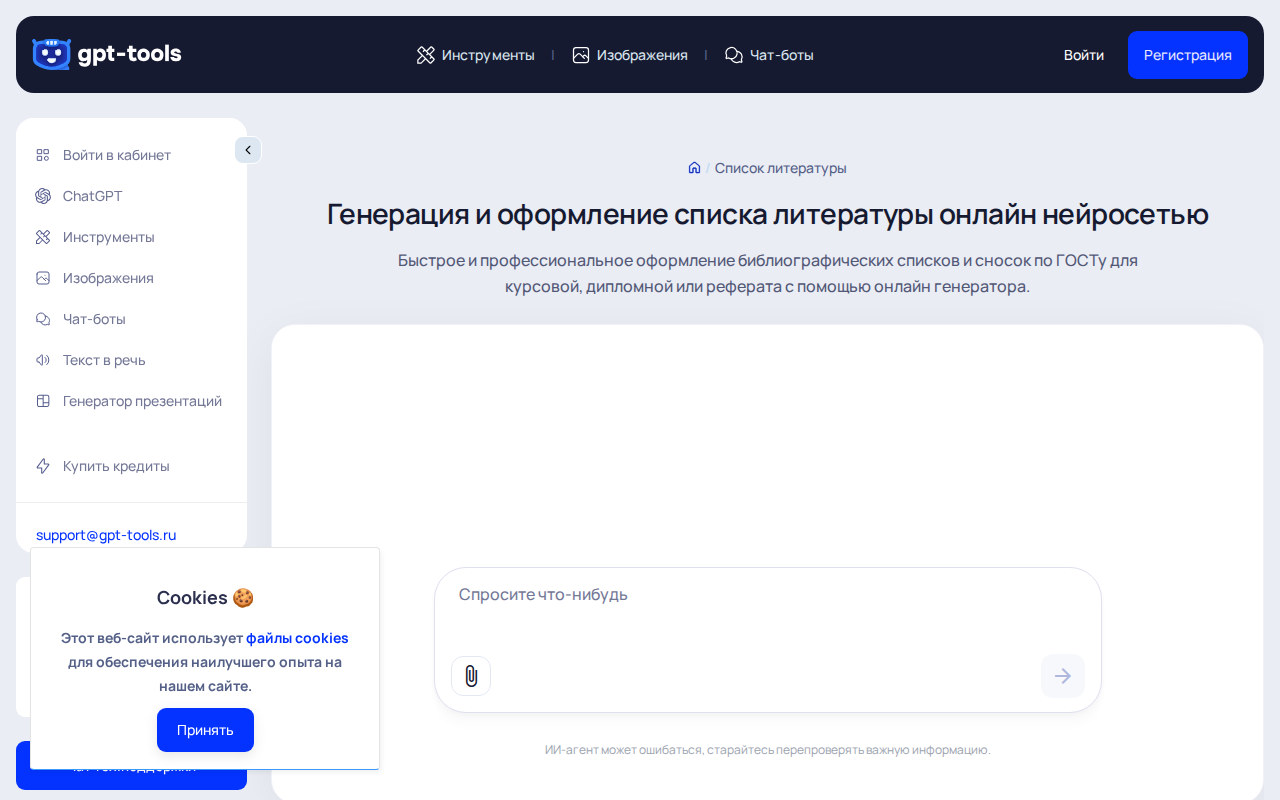1280x800 pixels.
Task: Click the sidebar Изображения menu label
Action: tap(108, 278)
